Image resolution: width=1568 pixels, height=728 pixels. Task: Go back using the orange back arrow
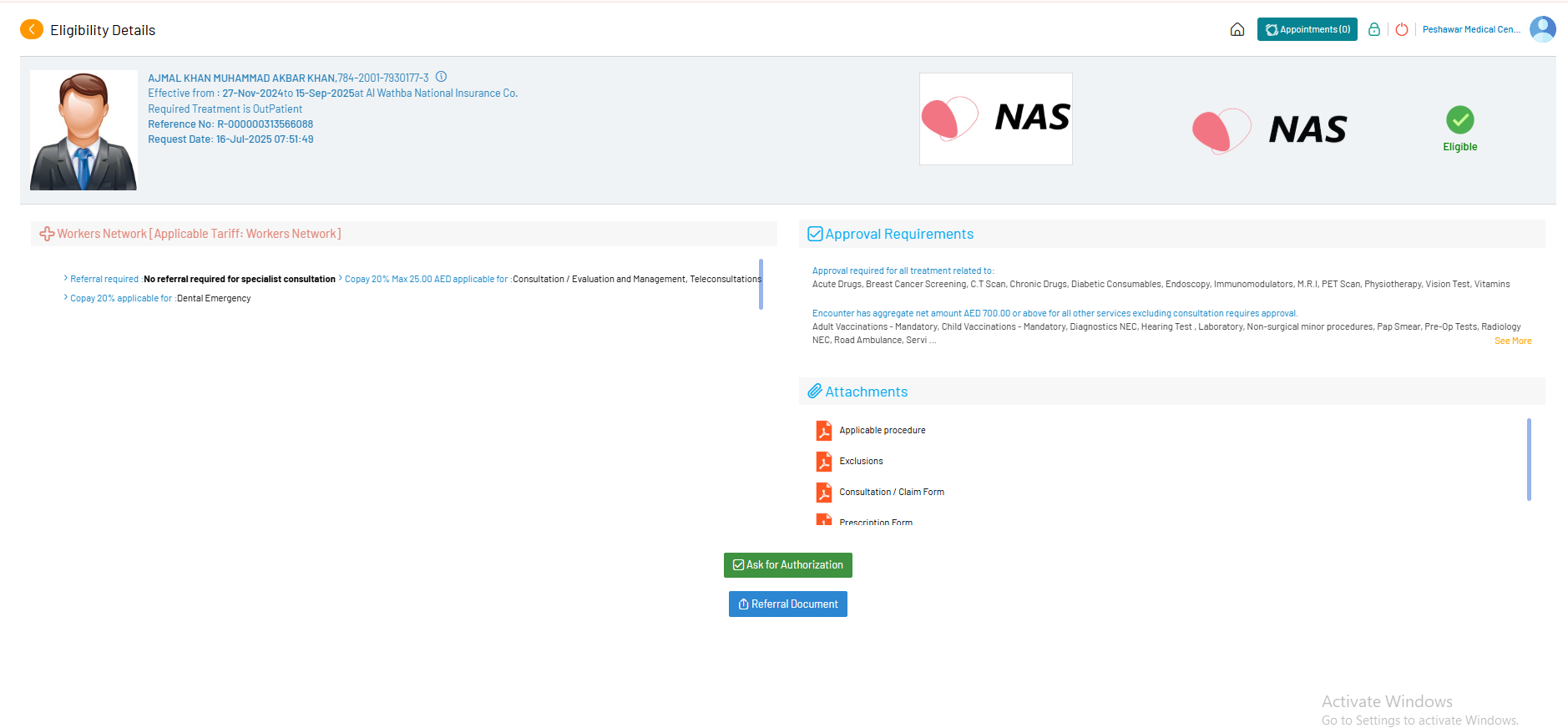coord(31,30)
